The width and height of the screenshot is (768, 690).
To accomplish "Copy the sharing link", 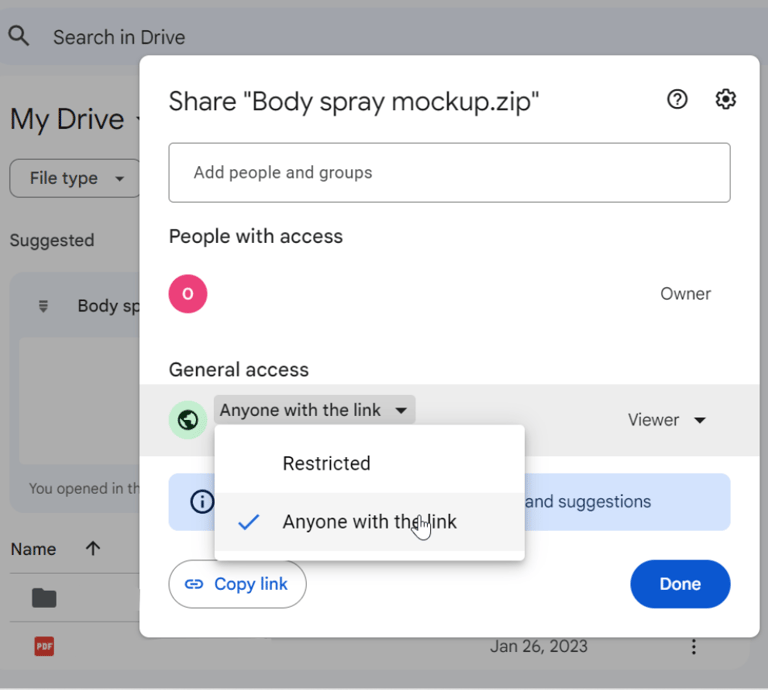I will pos(237,584).
